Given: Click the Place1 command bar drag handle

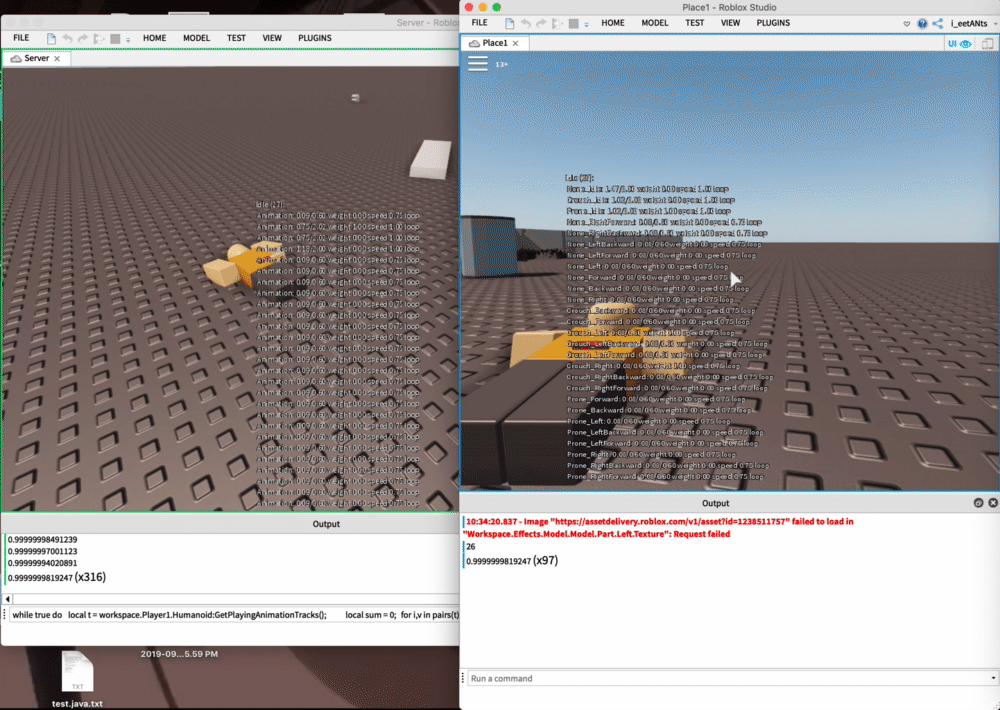Looking at the screenshot, I should 463,678.
